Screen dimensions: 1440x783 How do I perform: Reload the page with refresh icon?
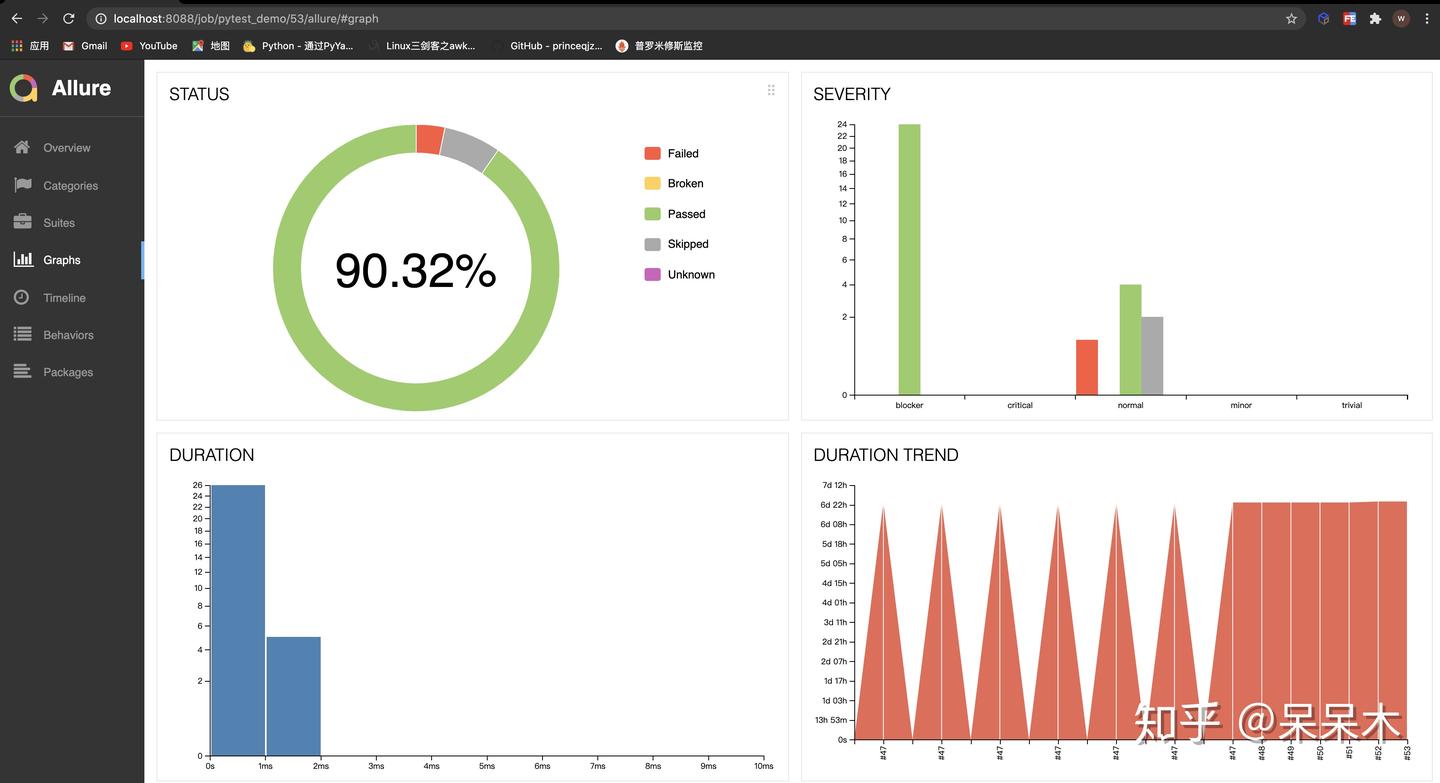pyautogui.click(x=68, y=18)
